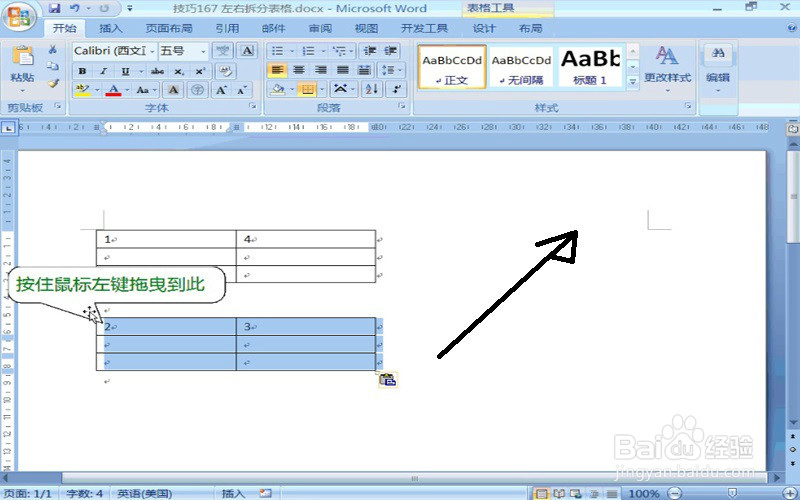Viewport: 800px width, 500px height.
Task: Expand the highlight color dropdown arrow
Action: (x=96, y=90)
